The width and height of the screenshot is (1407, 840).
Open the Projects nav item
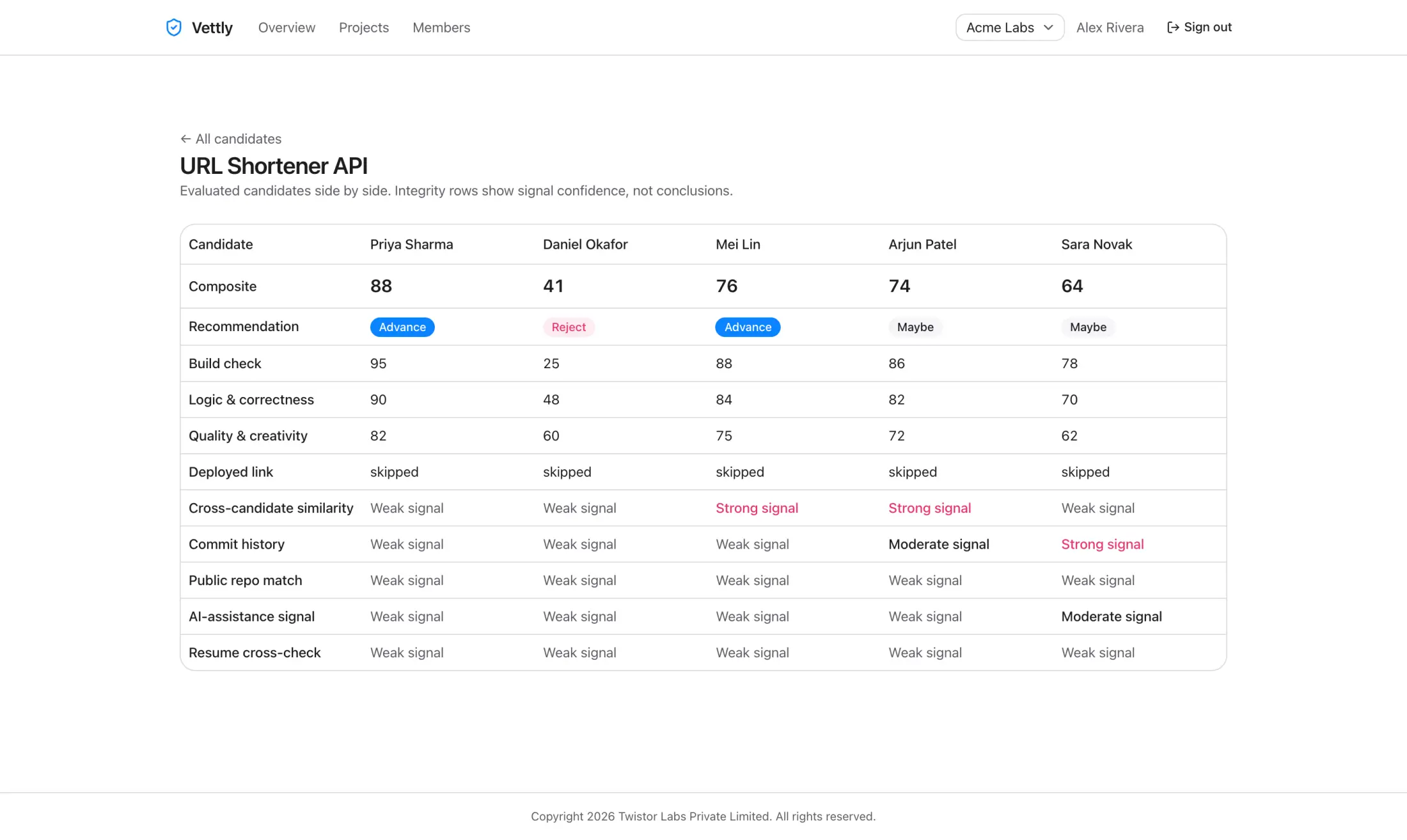tap(364, 27)
